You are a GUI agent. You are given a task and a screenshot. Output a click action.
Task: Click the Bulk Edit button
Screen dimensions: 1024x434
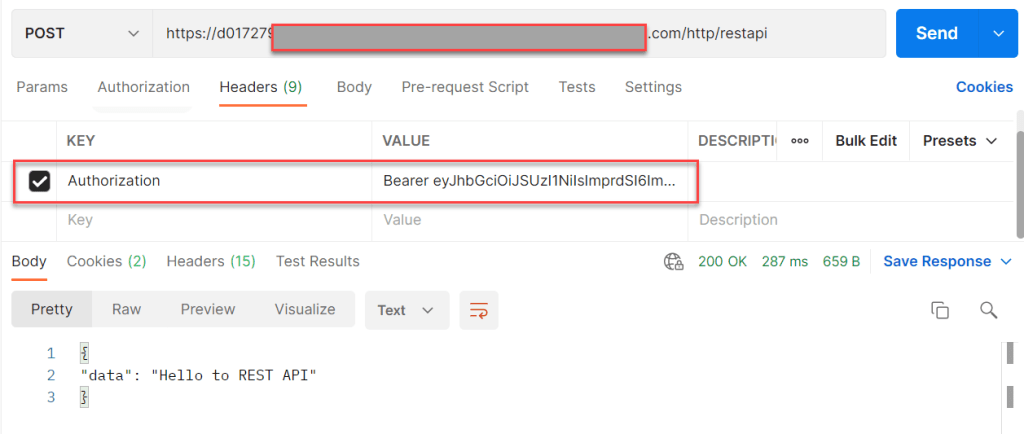866,141
